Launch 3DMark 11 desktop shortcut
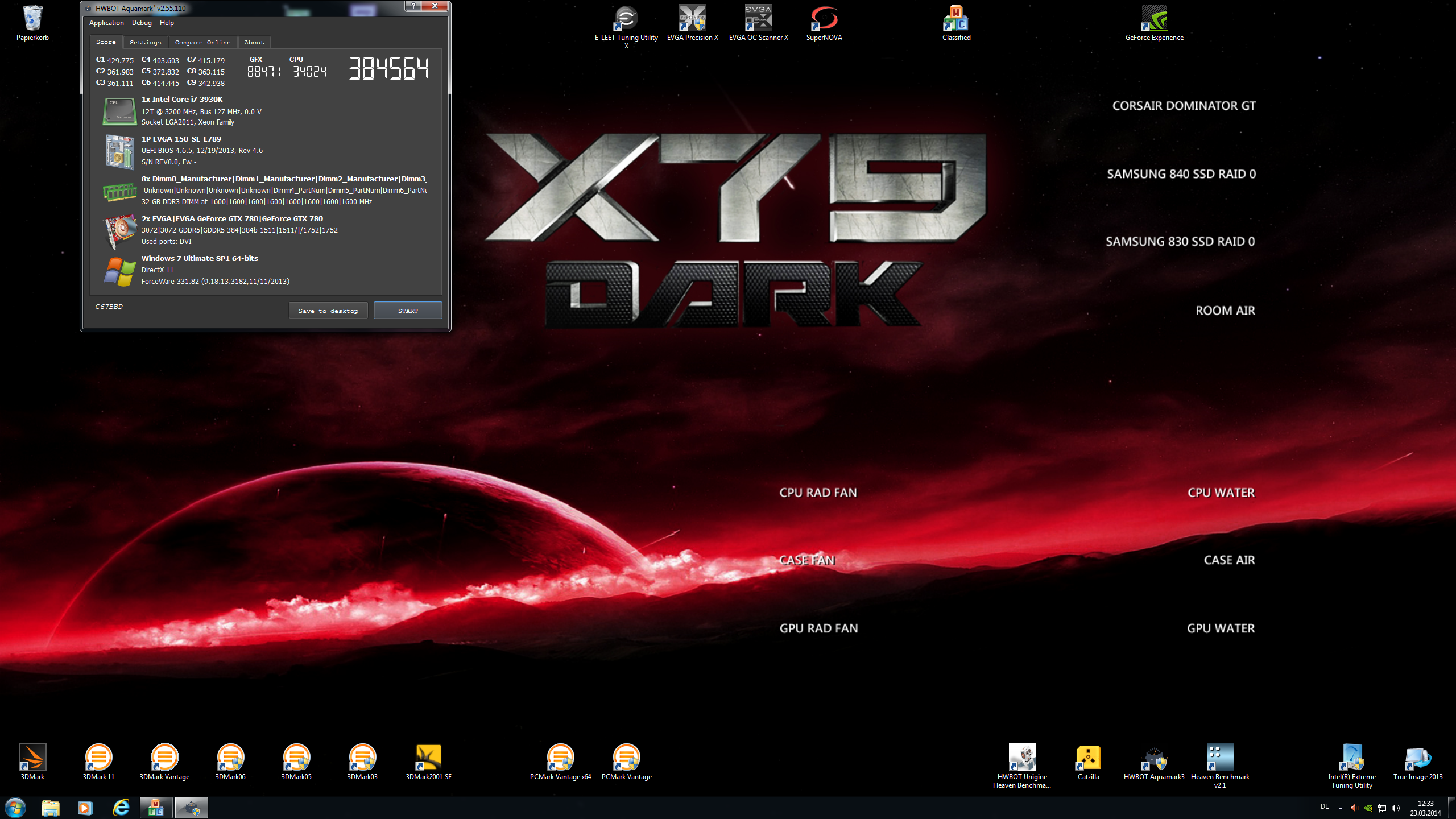The image size is (1456, 819). 98,762
